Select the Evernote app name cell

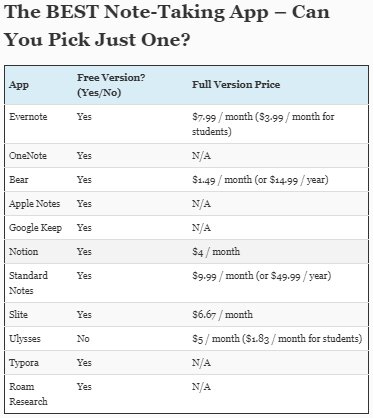pos(28,117)
